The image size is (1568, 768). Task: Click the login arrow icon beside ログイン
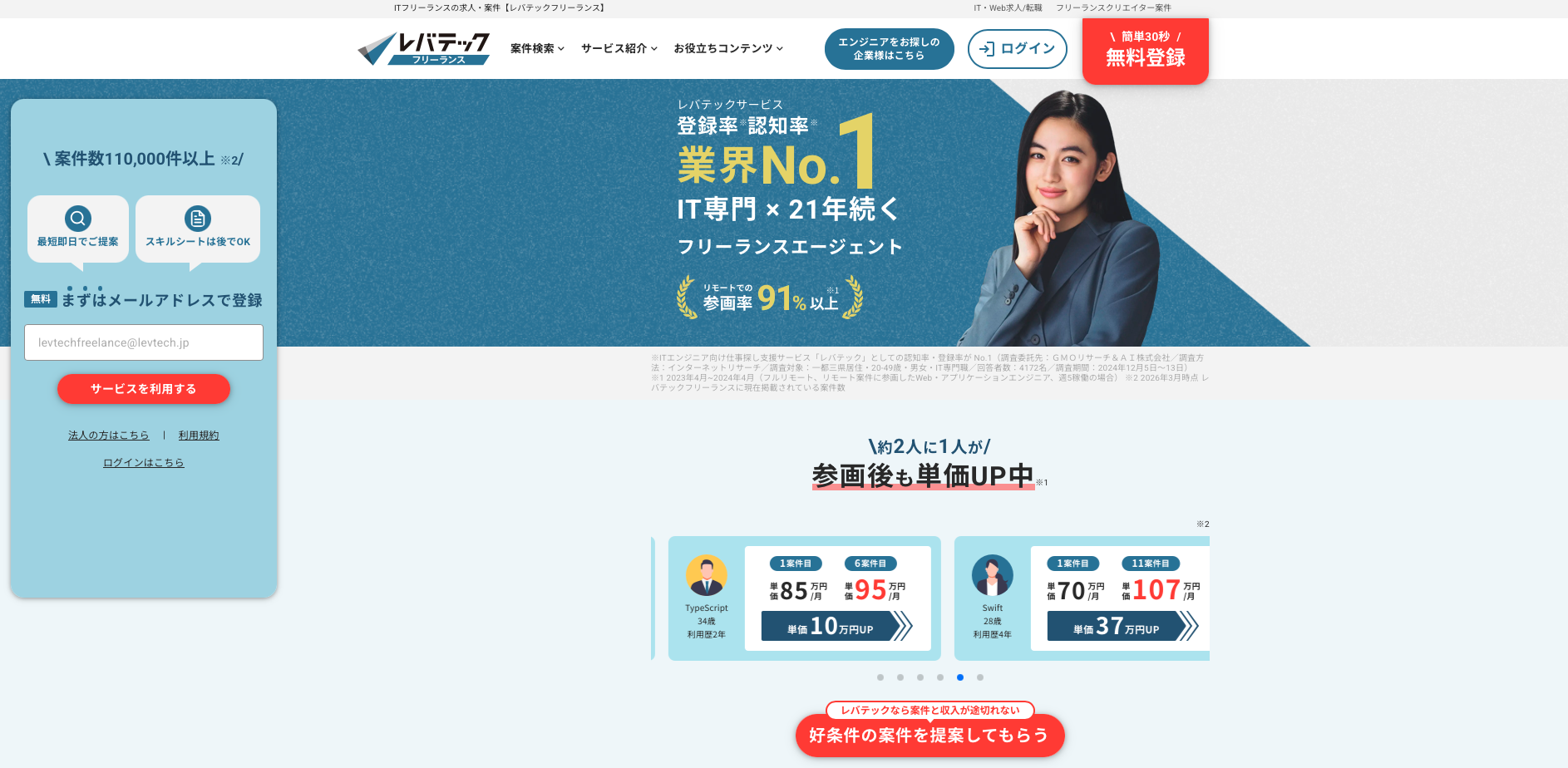pos(987,49)
